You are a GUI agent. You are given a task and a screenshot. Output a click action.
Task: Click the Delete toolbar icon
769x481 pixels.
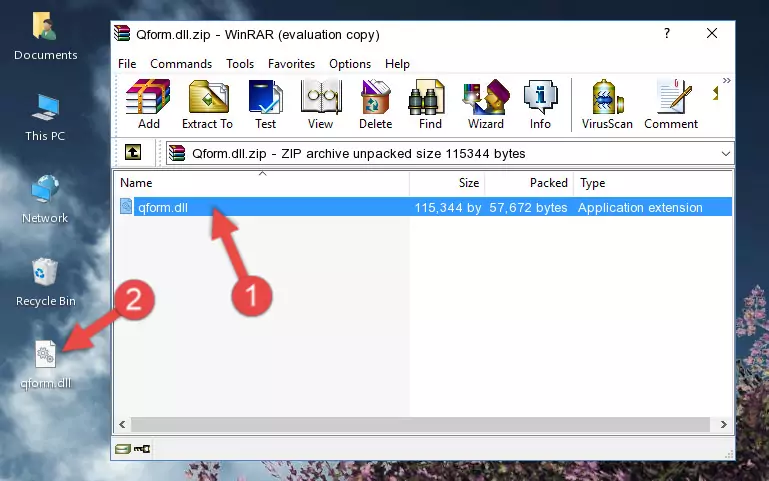tap(376, 104)
